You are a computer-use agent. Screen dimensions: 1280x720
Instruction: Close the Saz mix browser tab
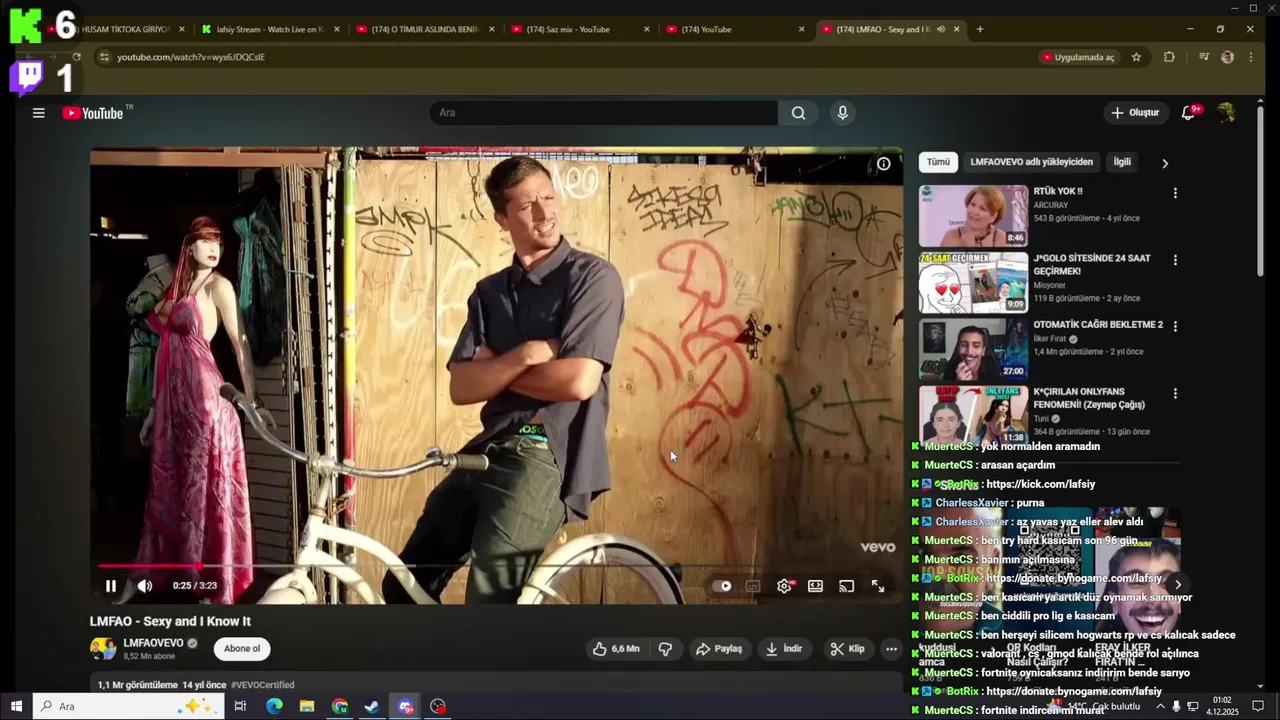(646, 29)
